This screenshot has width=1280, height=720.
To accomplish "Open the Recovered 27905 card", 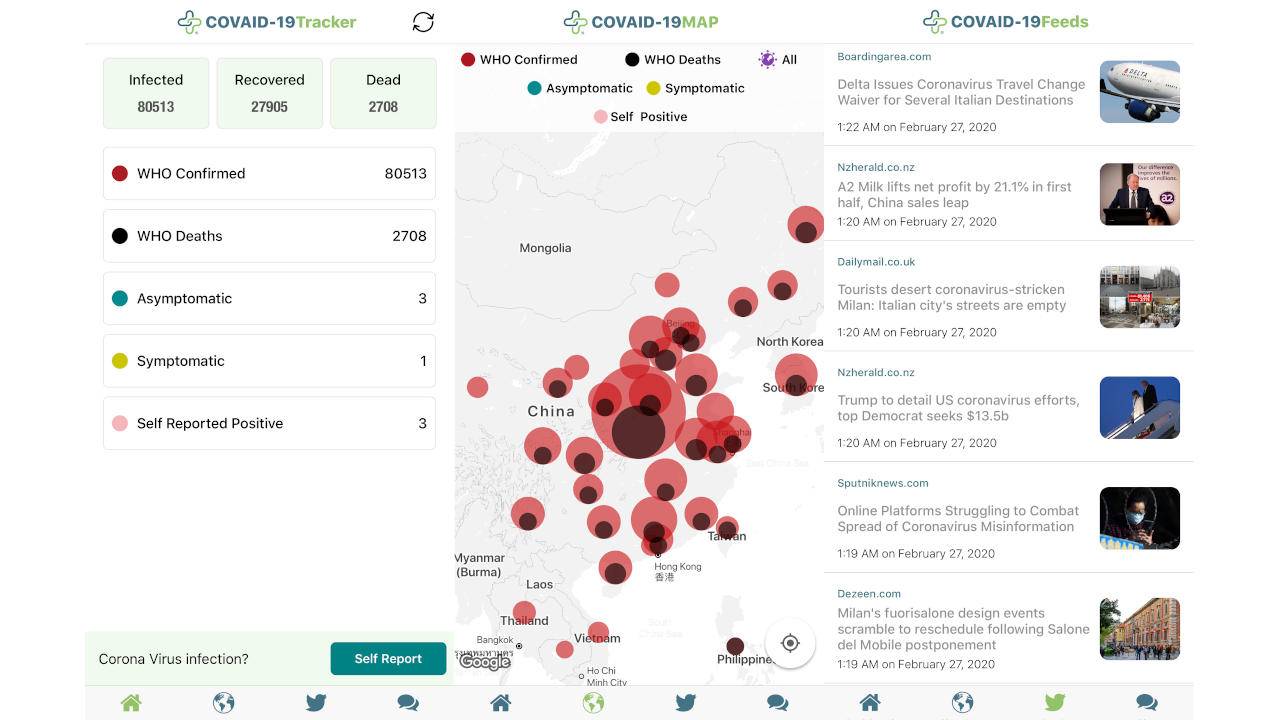I will point(270,93).
